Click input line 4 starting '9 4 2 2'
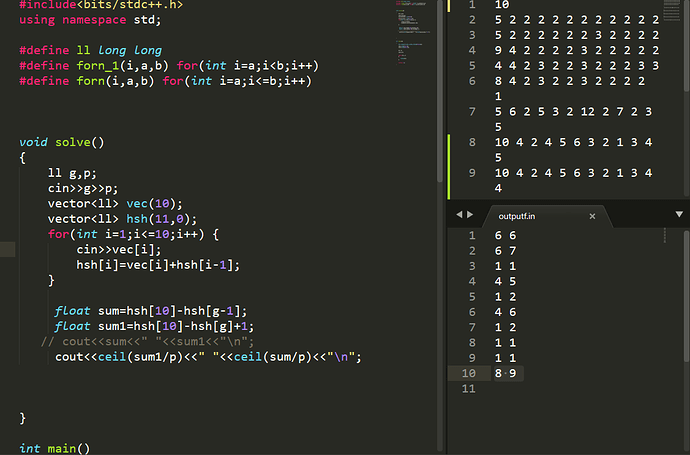This screenshot has height=455, width=690. (577, 51)
